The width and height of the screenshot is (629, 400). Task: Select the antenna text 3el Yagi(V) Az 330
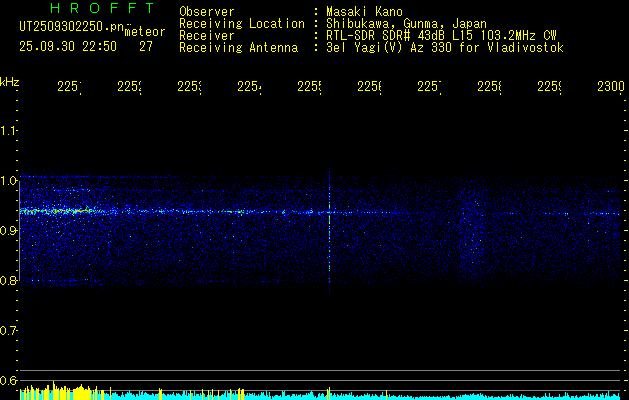(x=391, y=48)
